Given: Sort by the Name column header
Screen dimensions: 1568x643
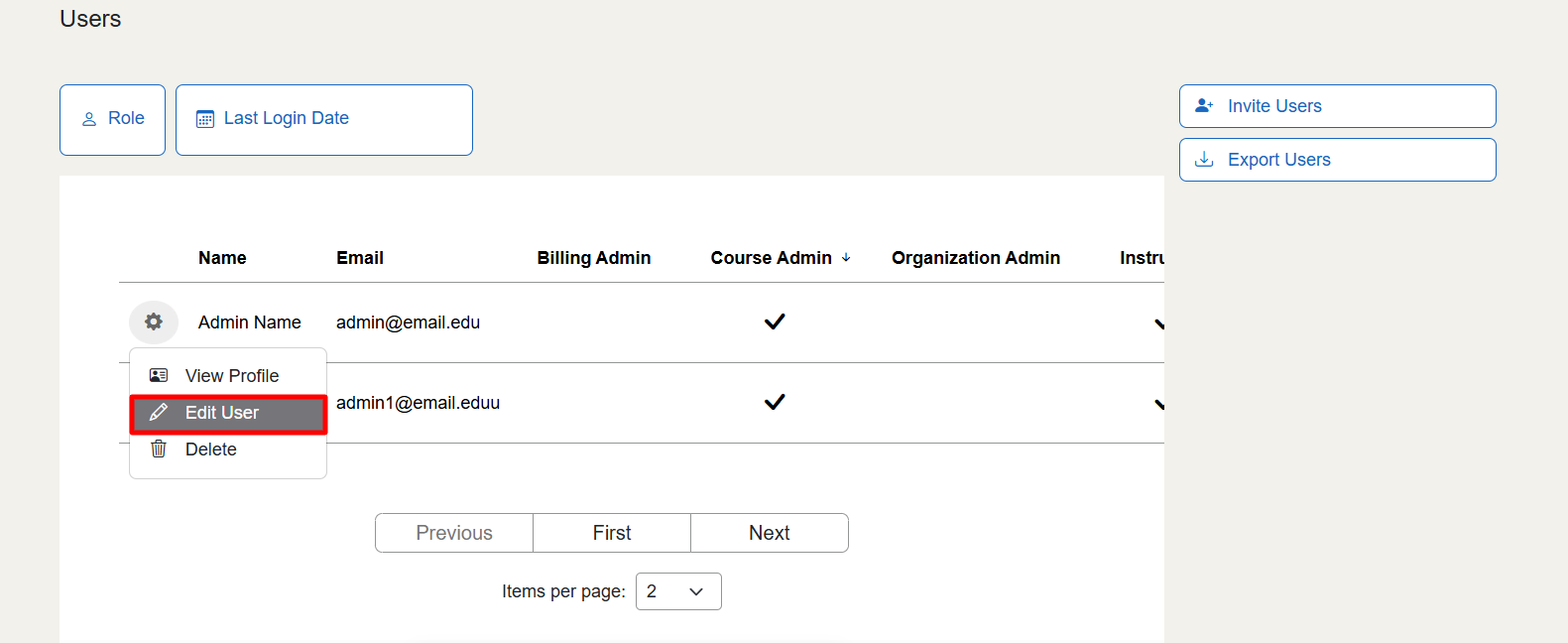Looking at the screenshot, I should (222, 258).
